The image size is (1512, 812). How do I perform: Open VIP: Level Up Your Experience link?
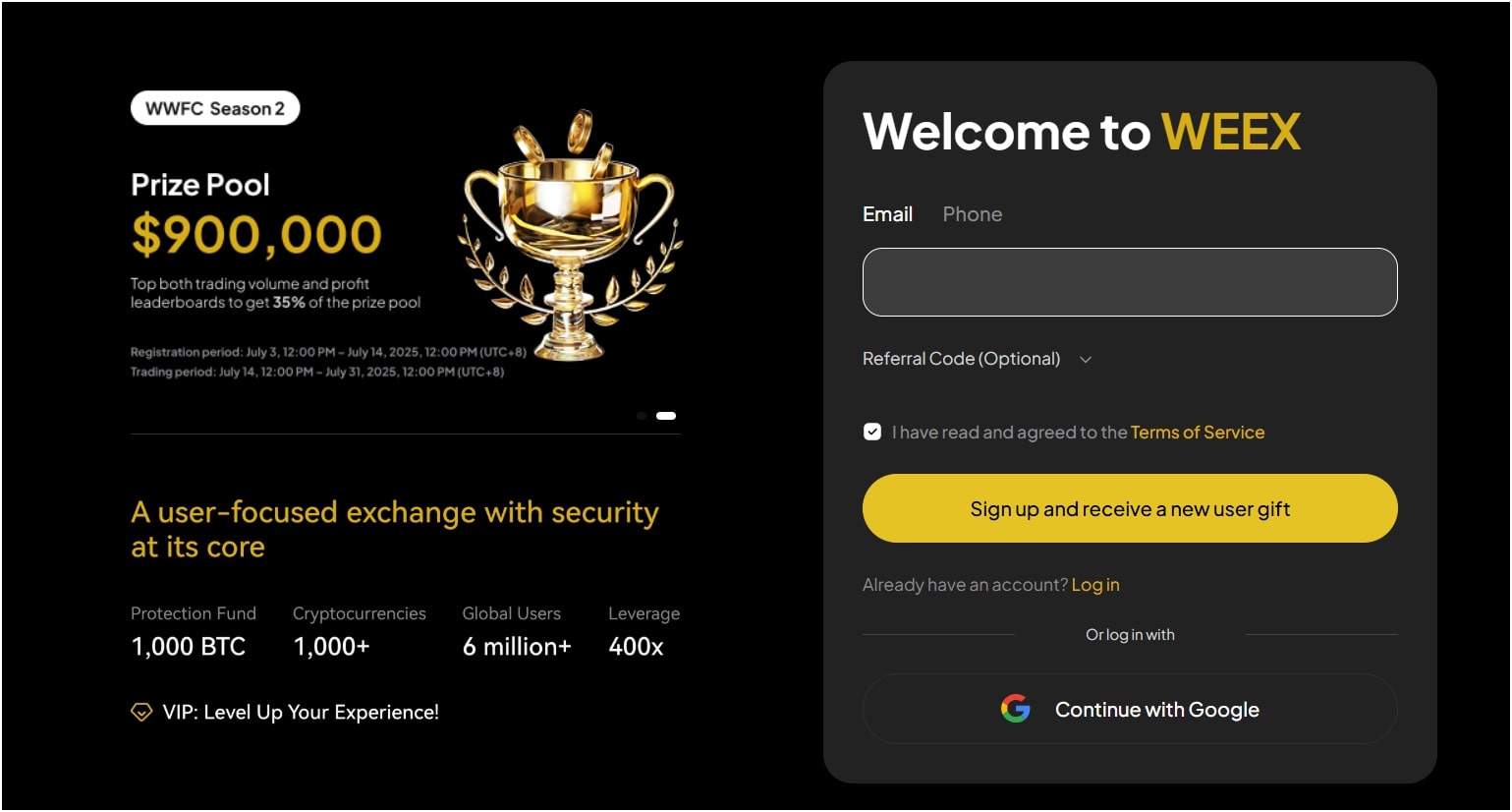point(301,713)
